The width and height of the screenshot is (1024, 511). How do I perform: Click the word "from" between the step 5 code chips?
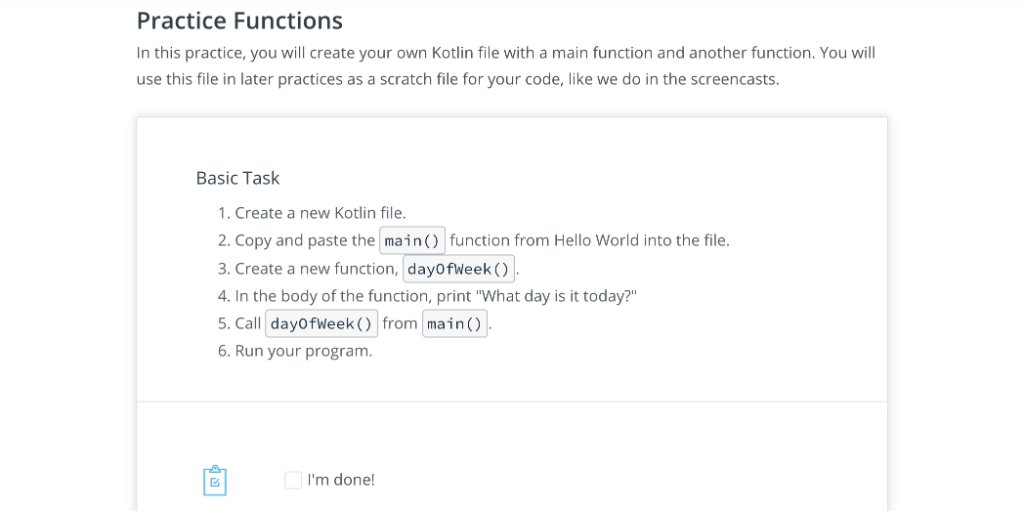pyautogui.click(x=400, y=324)
